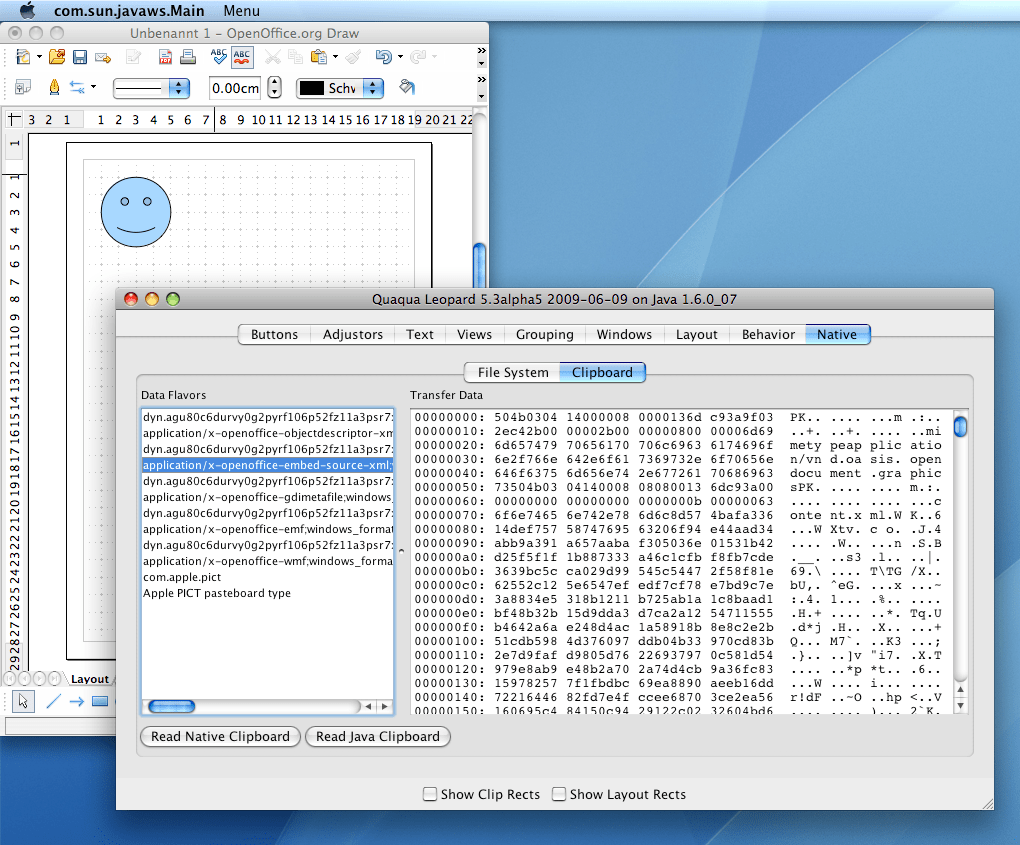1020x845 pixels.
Task: Open the Paste options dropdown arrow
Action: coord(333,56)
